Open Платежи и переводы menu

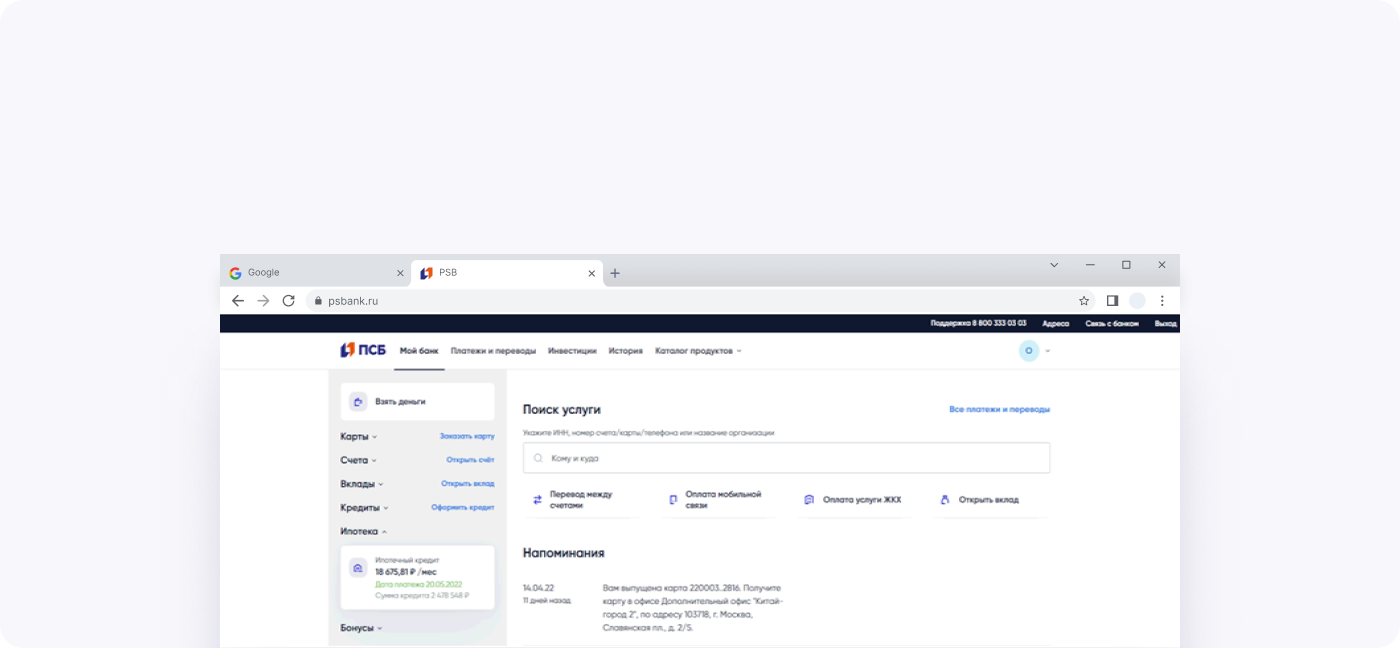(493, 351)
